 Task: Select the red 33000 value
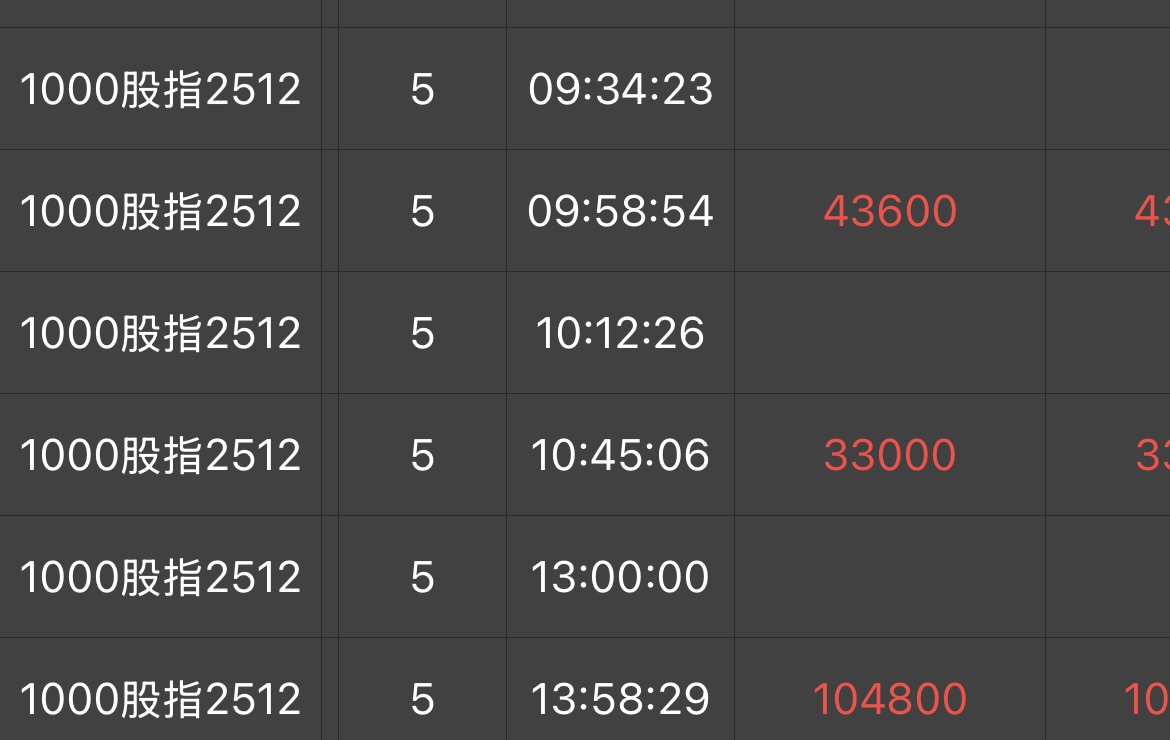pos(890,455)
